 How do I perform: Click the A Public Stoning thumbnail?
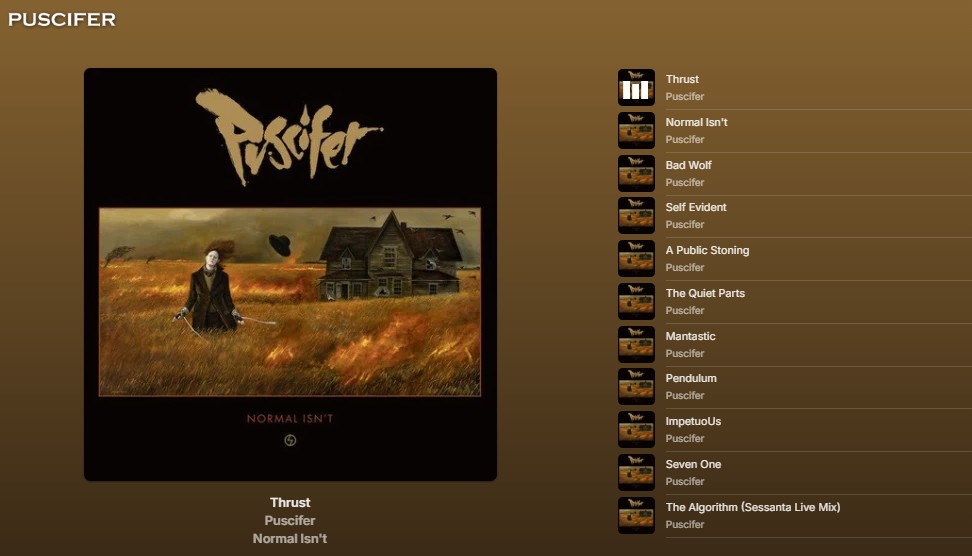point(636,258)
